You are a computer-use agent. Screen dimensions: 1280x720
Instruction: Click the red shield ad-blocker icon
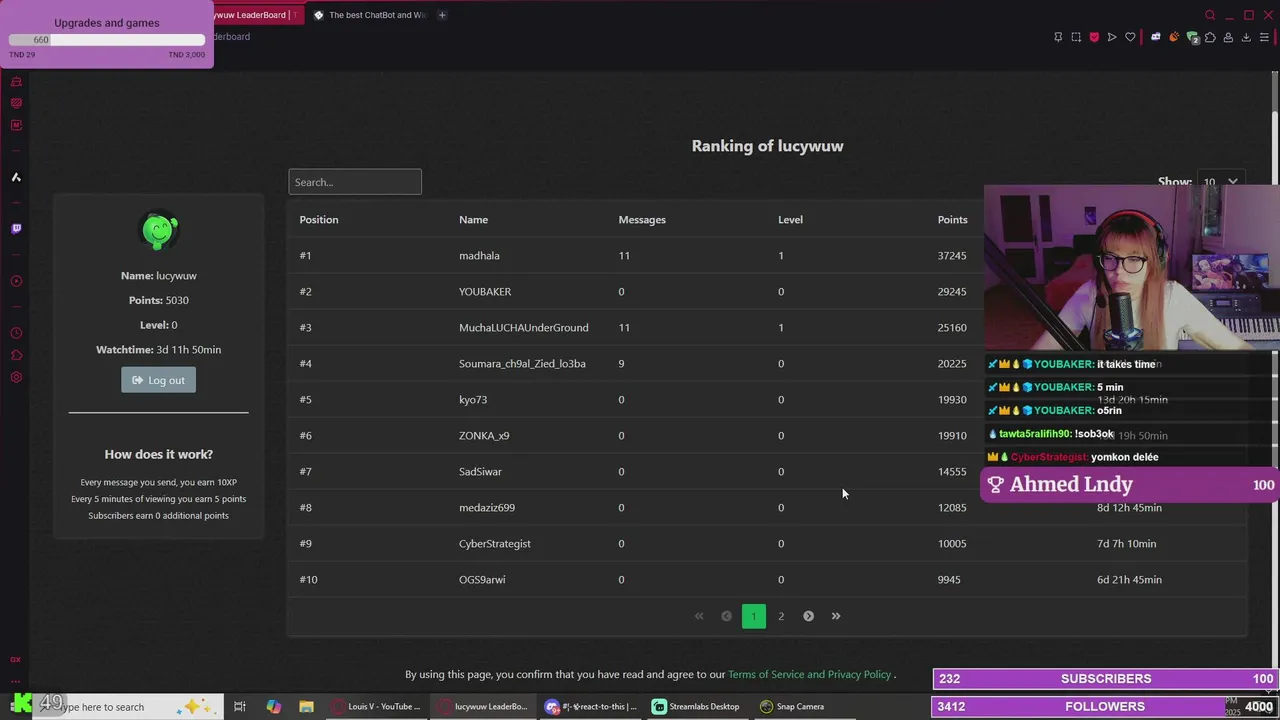pyautogui.click(x=1094, y=37)
